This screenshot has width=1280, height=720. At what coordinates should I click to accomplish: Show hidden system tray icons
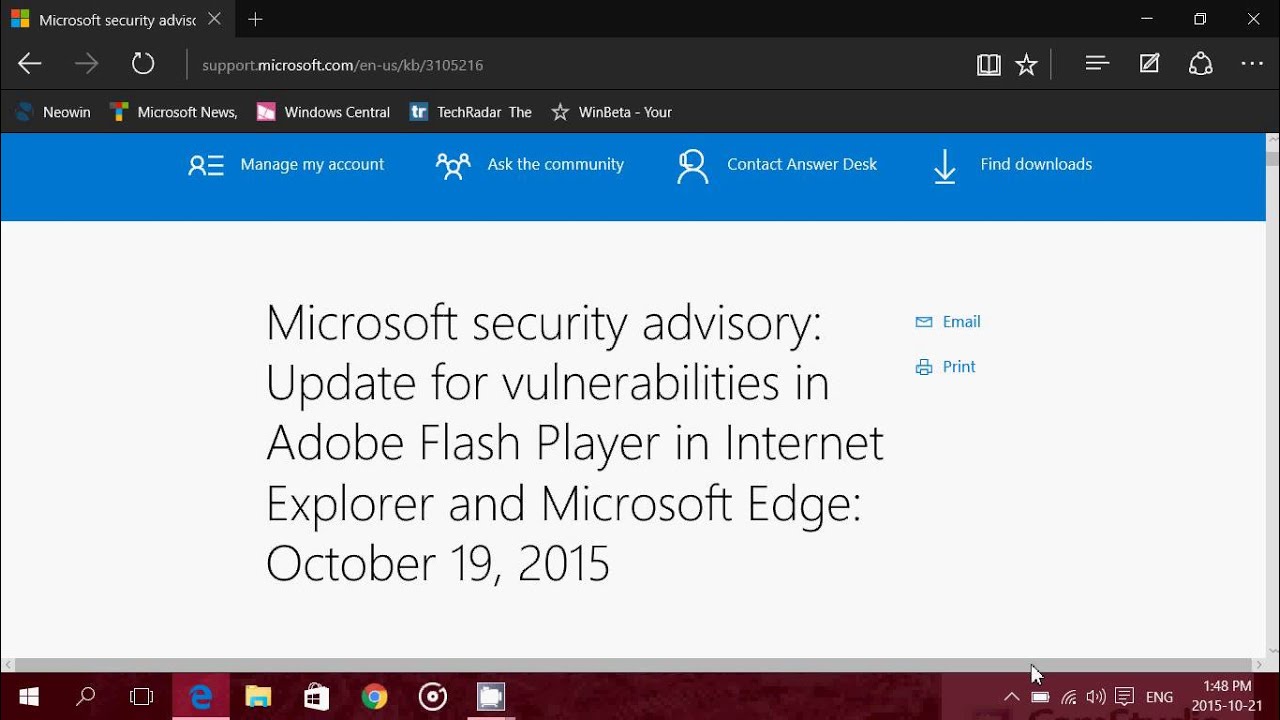click(x=1011, y=697)
